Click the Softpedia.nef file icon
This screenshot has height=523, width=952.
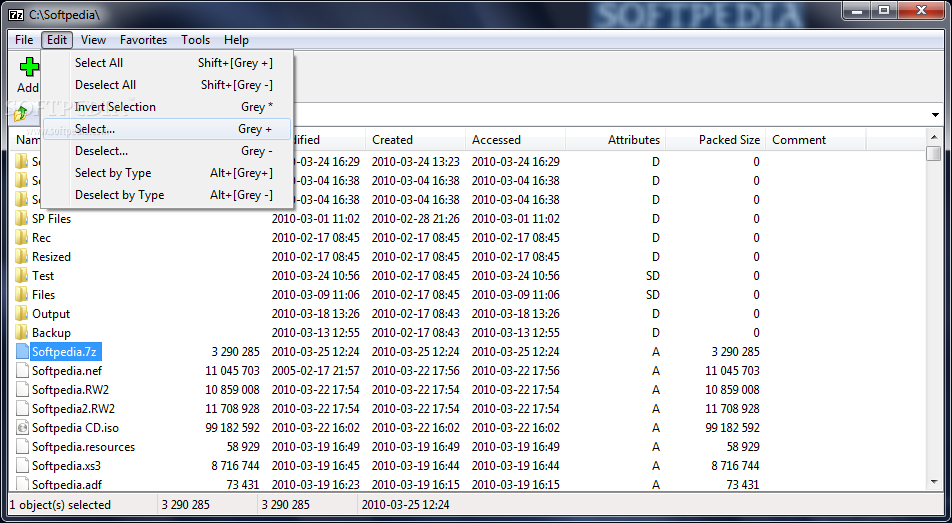[22, 371]
